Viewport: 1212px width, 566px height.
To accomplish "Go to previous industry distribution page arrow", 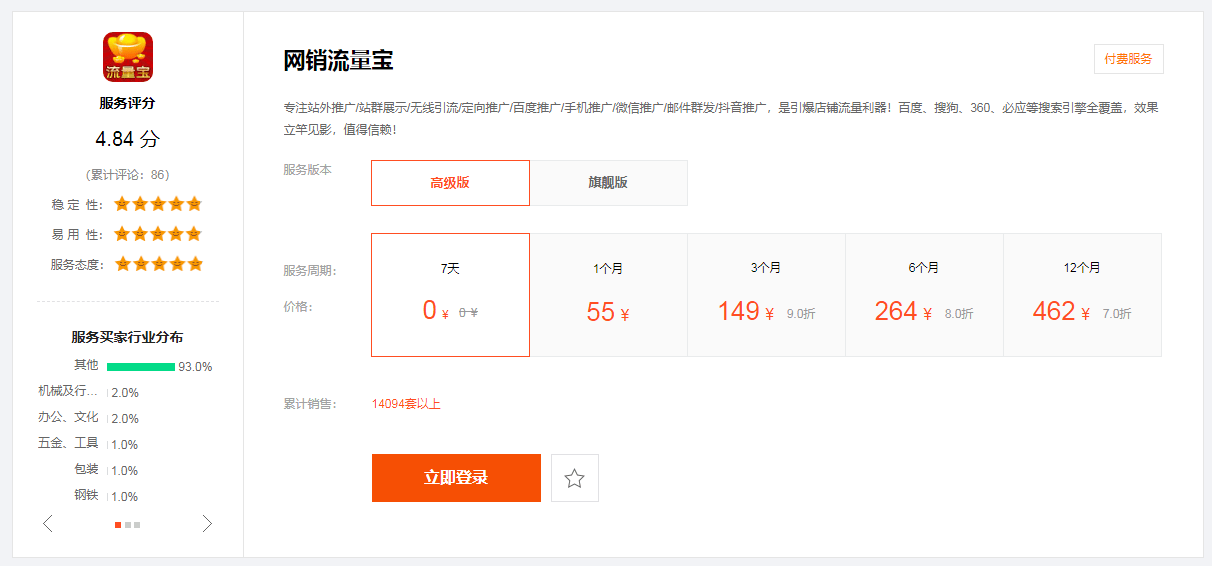I will [47, 523].
